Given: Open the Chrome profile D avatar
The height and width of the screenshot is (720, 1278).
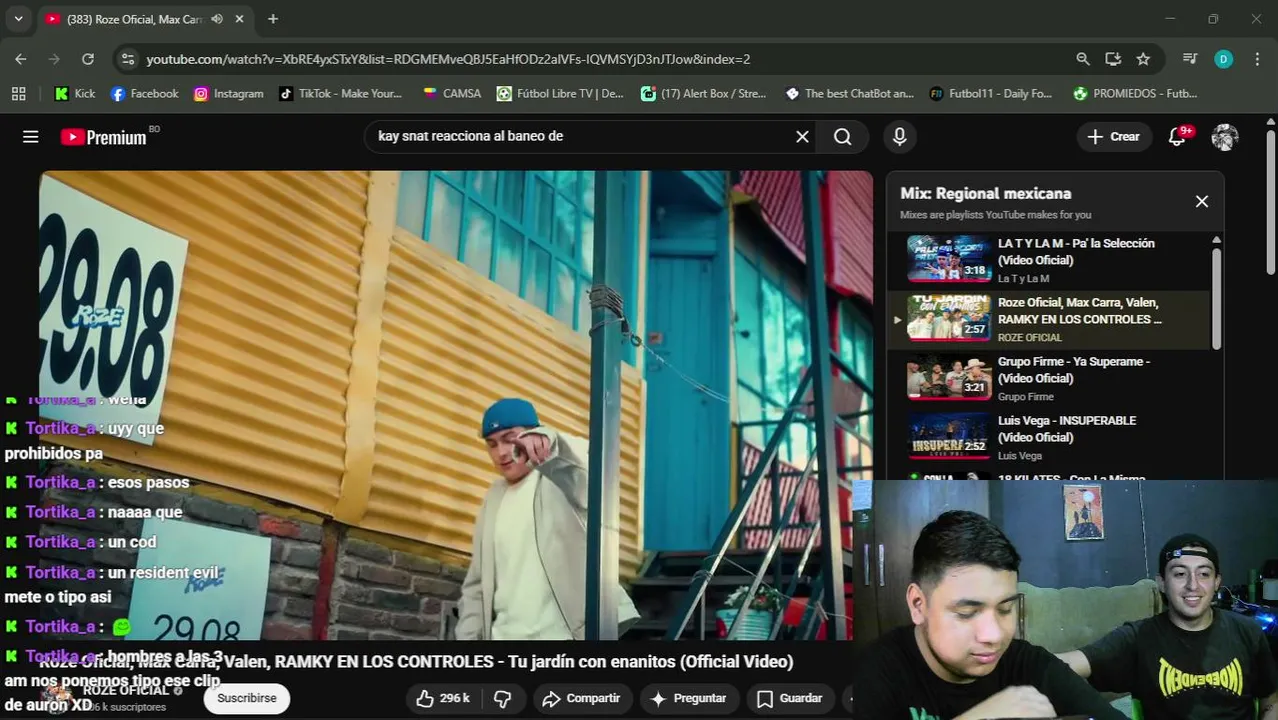Looking at the screenshot, I should point(1223,59).
